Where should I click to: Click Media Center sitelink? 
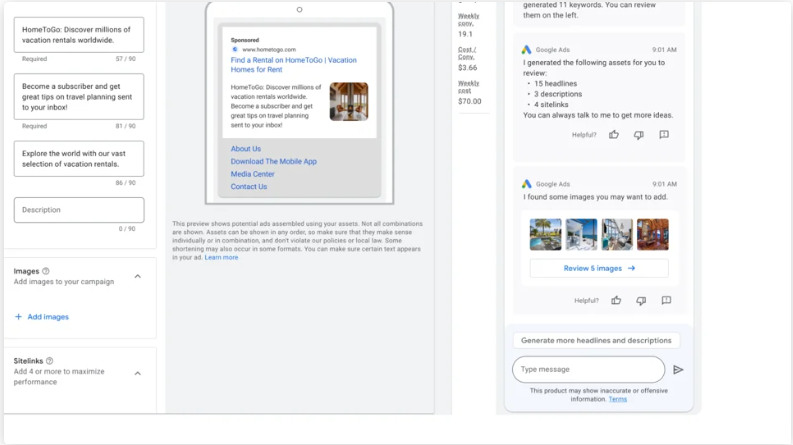(252, 174)
